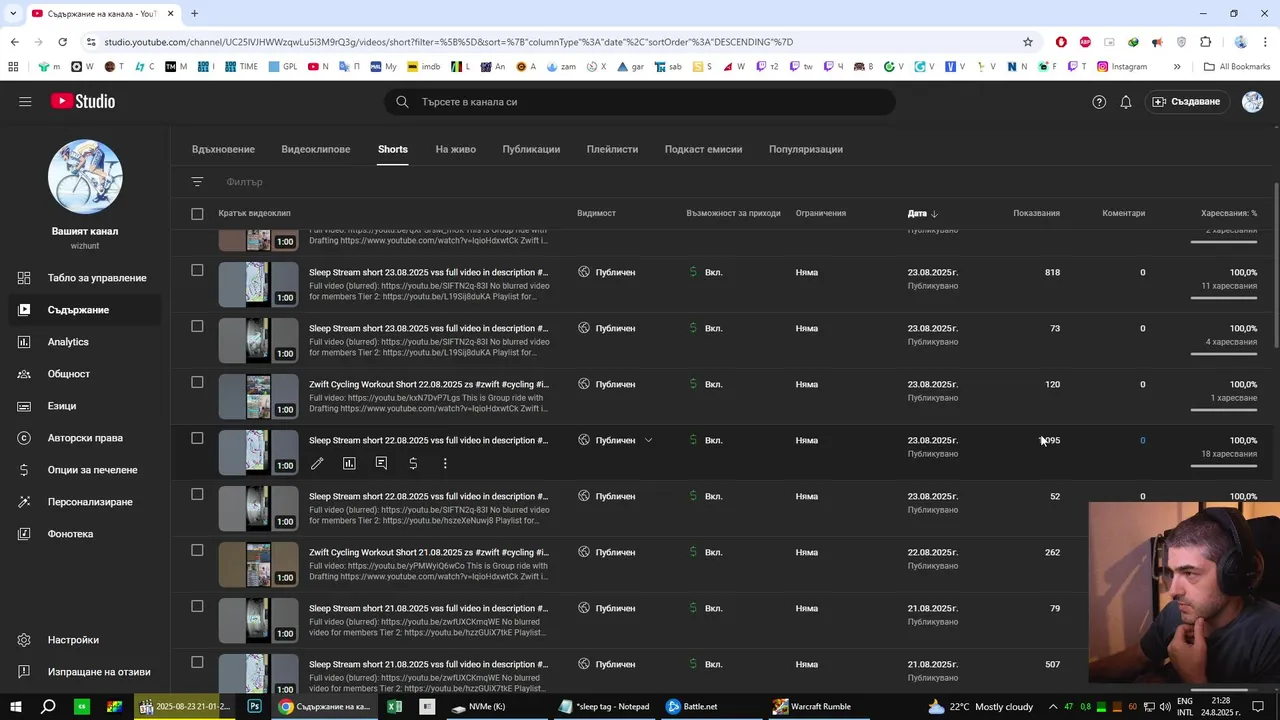Open monetization dollar icon on hovered row

413,464
